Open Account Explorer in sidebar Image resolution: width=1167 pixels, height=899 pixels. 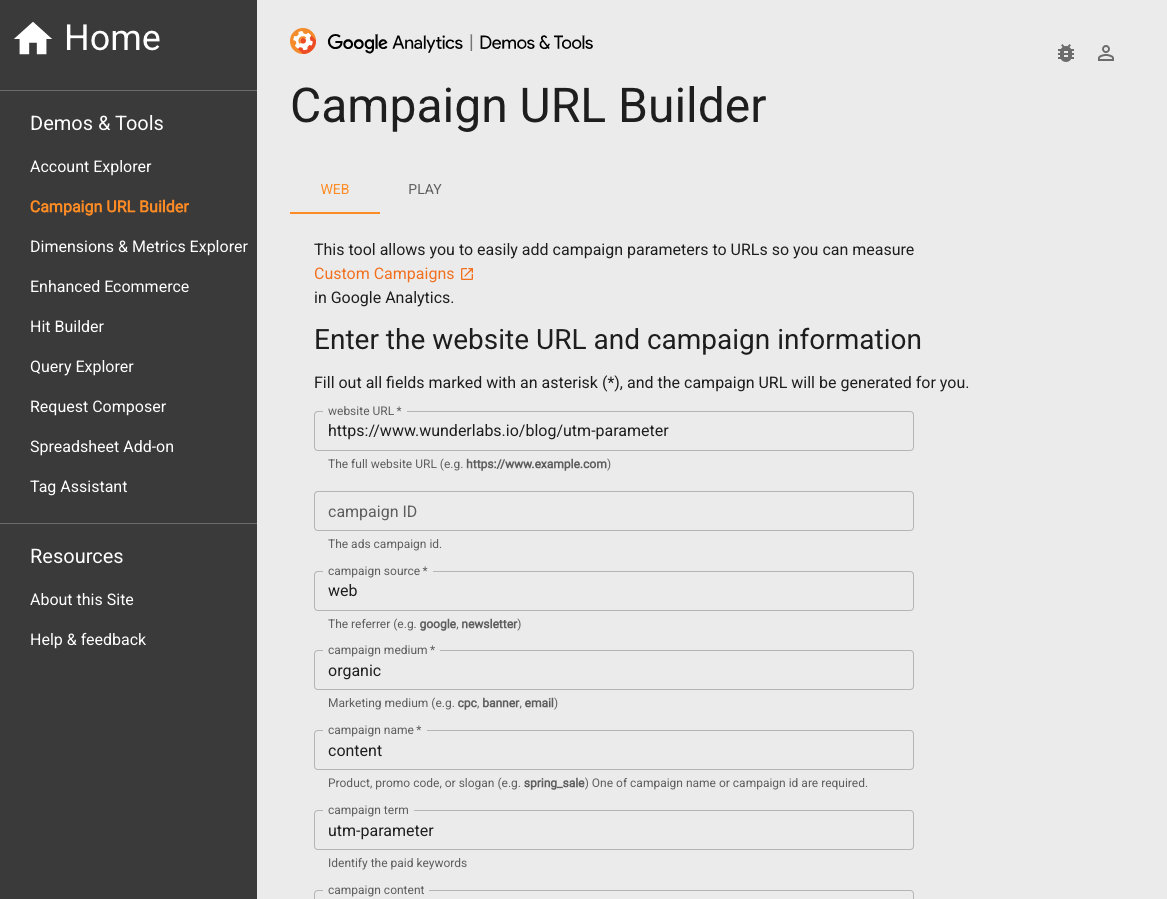(91, 167)
